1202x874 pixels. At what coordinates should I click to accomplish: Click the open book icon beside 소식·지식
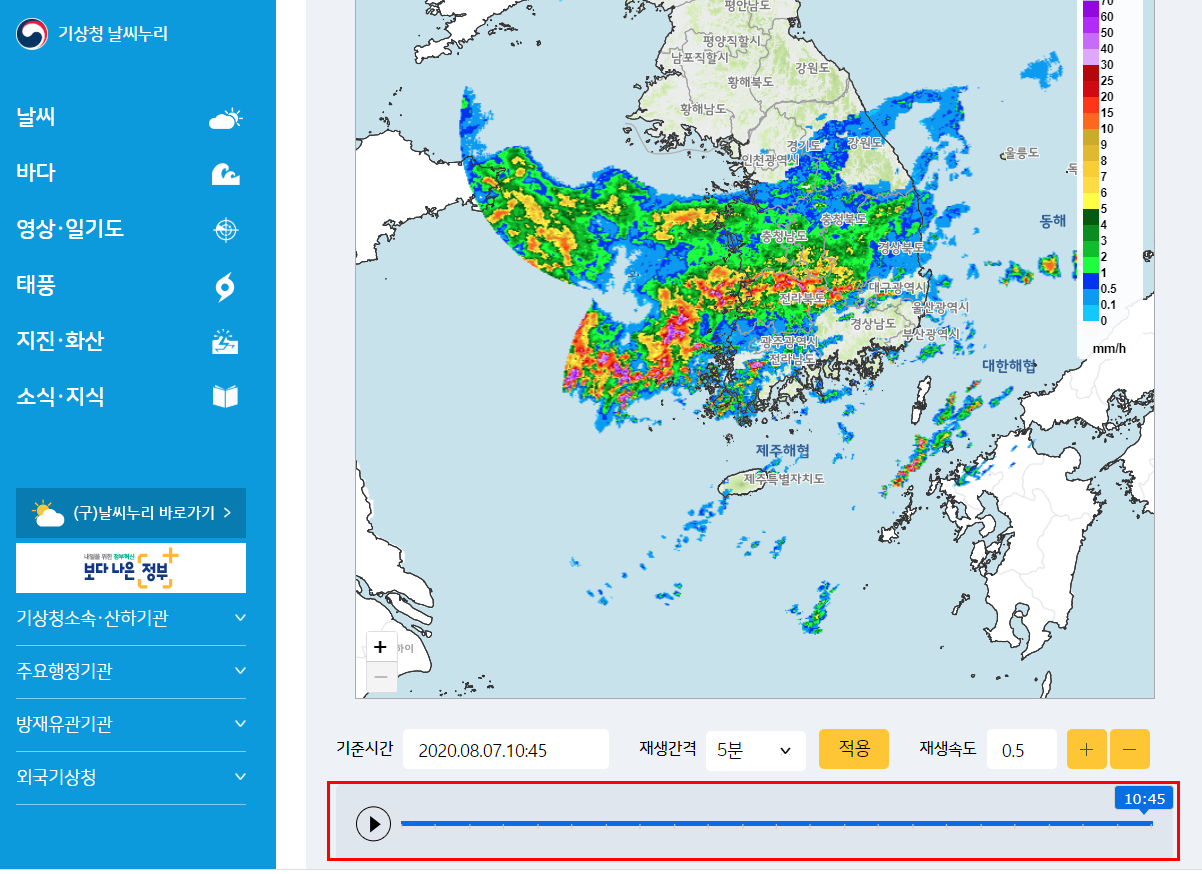click(x=226, y=397)
